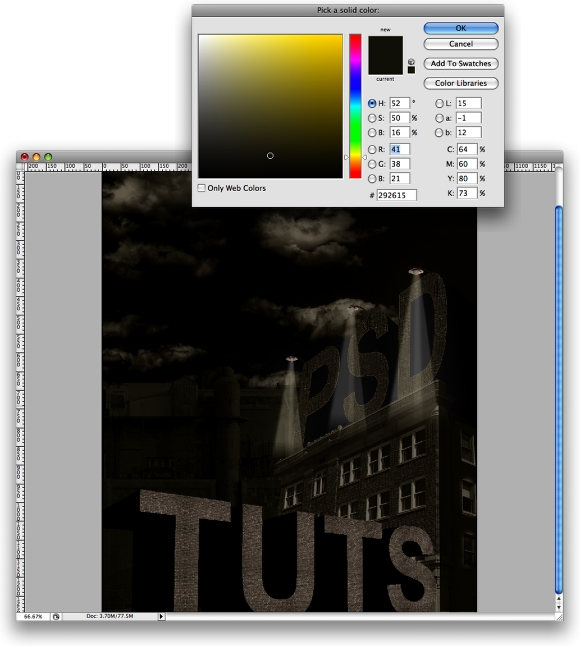Image resolution: width=580 pixels, height=646 pixels.
Task: Click the ruler origin corner box
Action: pyautogui.click(x=20, y=166)
